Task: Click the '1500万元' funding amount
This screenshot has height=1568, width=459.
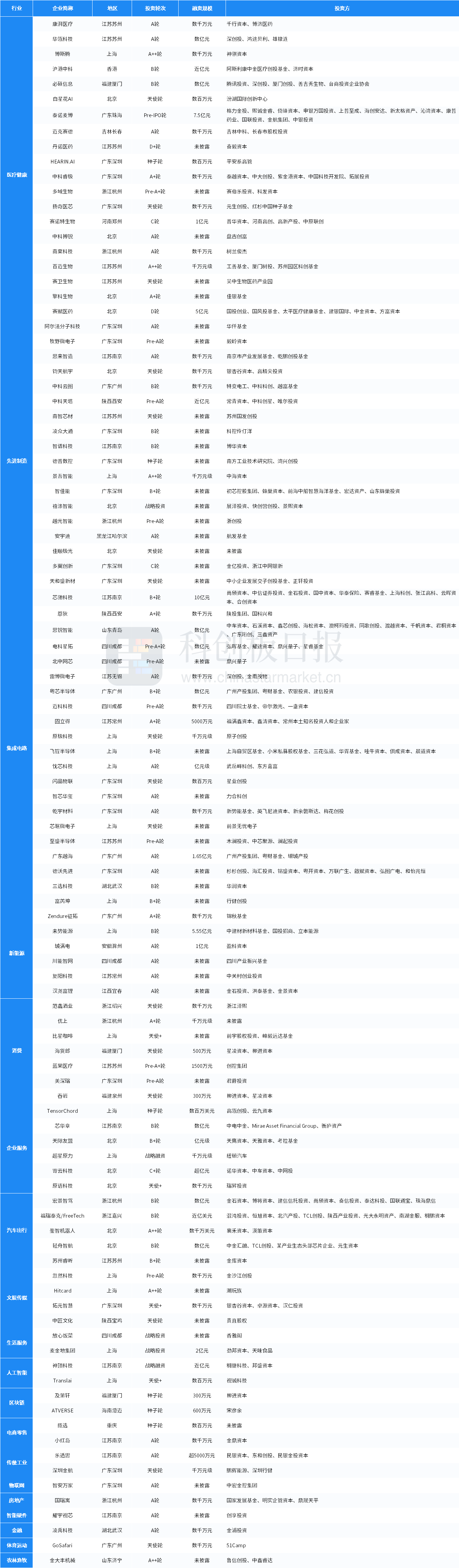Action: point(202,1066)
